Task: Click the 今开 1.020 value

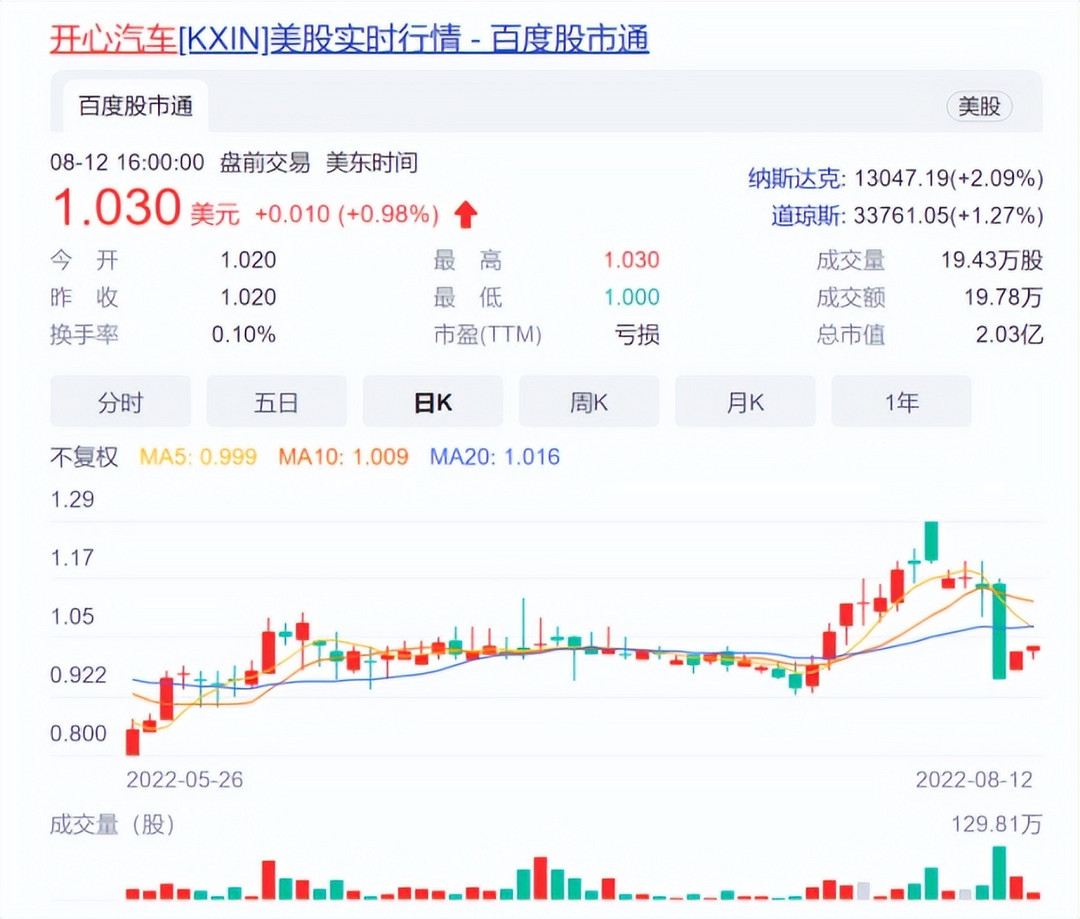Action: point(248,260)
